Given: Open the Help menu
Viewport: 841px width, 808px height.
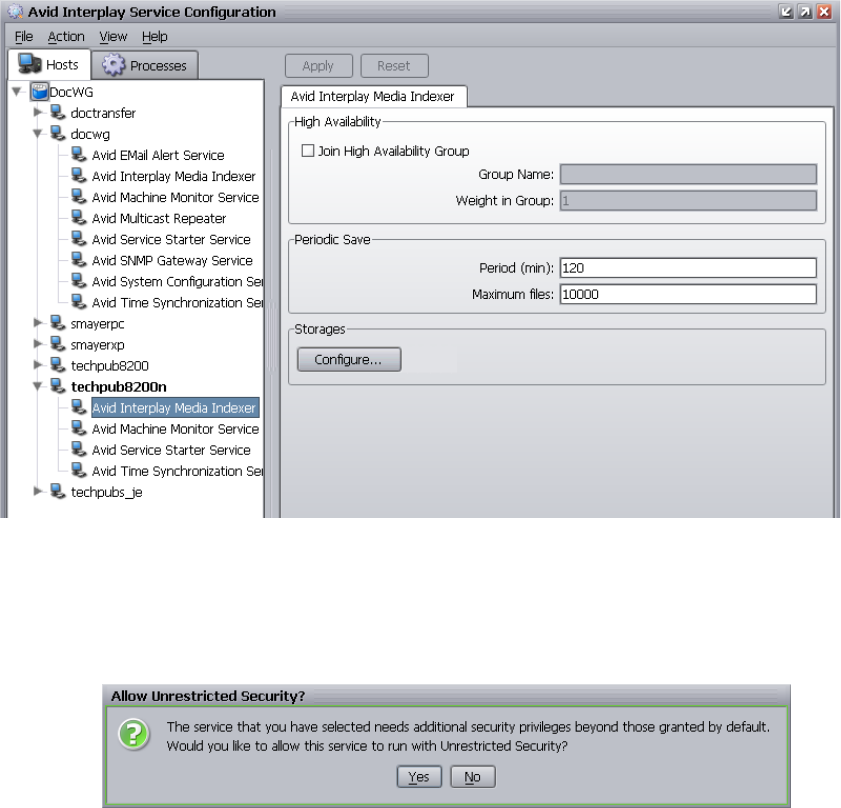Looking at the screenshot, I should click(154, 36).
